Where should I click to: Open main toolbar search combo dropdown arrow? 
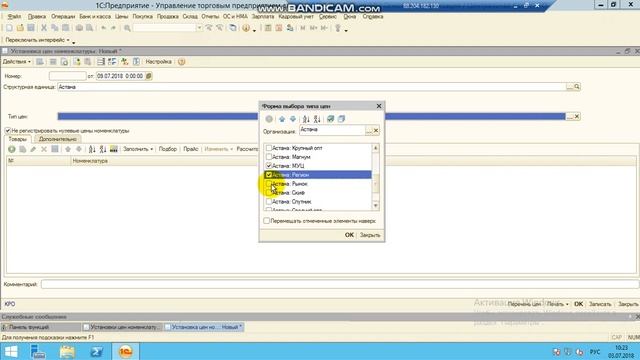(x=200, y=28)
